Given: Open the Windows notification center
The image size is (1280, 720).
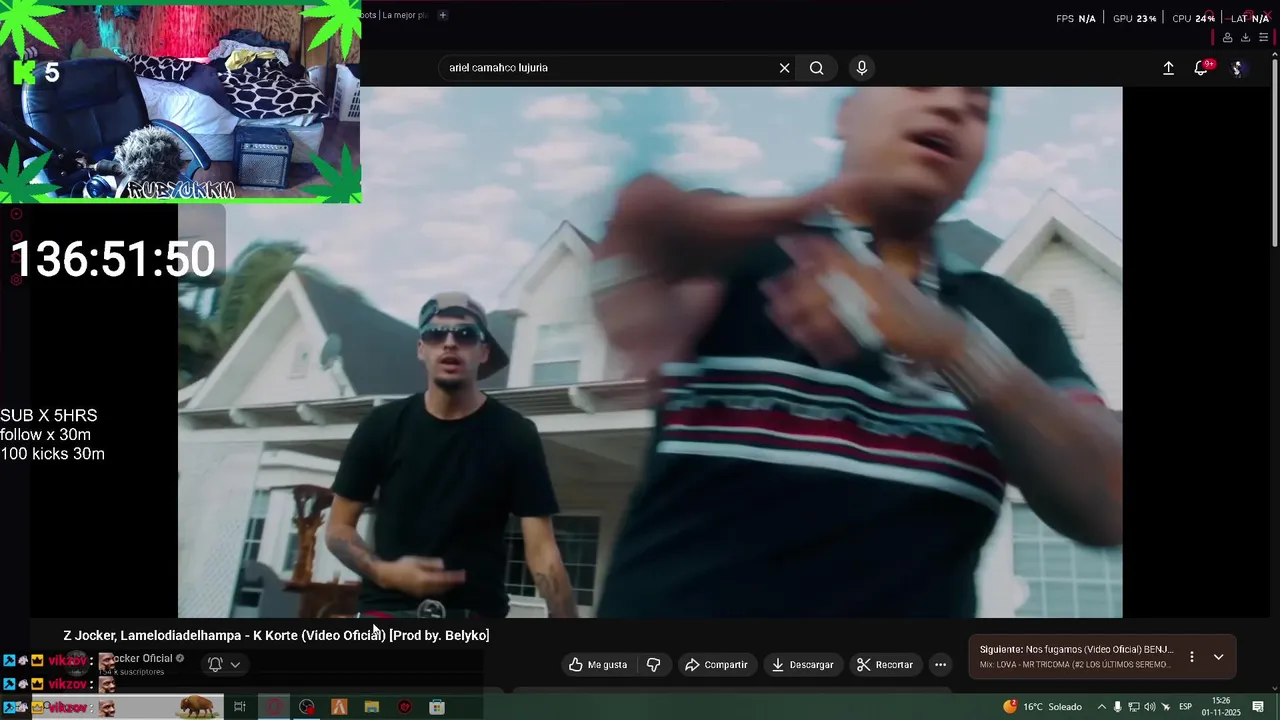Looking at the screenshot, I should tap(1258, 707).
